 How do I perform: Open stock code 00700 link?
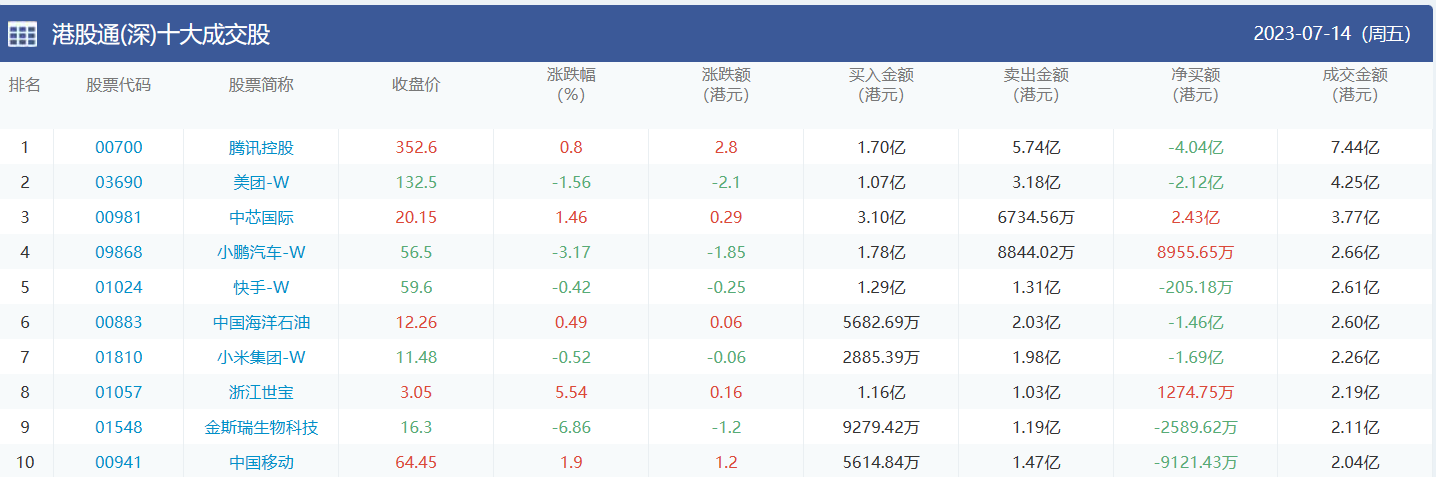[119, 148]
